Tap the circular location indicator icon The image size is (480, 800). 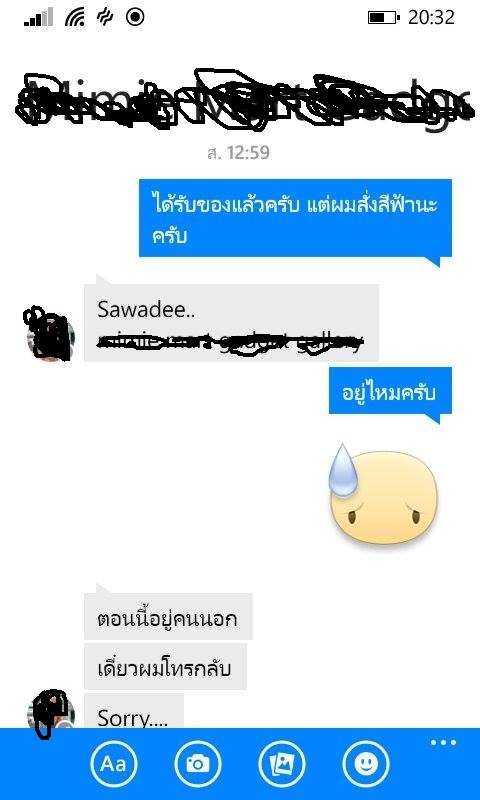point(135,17)
